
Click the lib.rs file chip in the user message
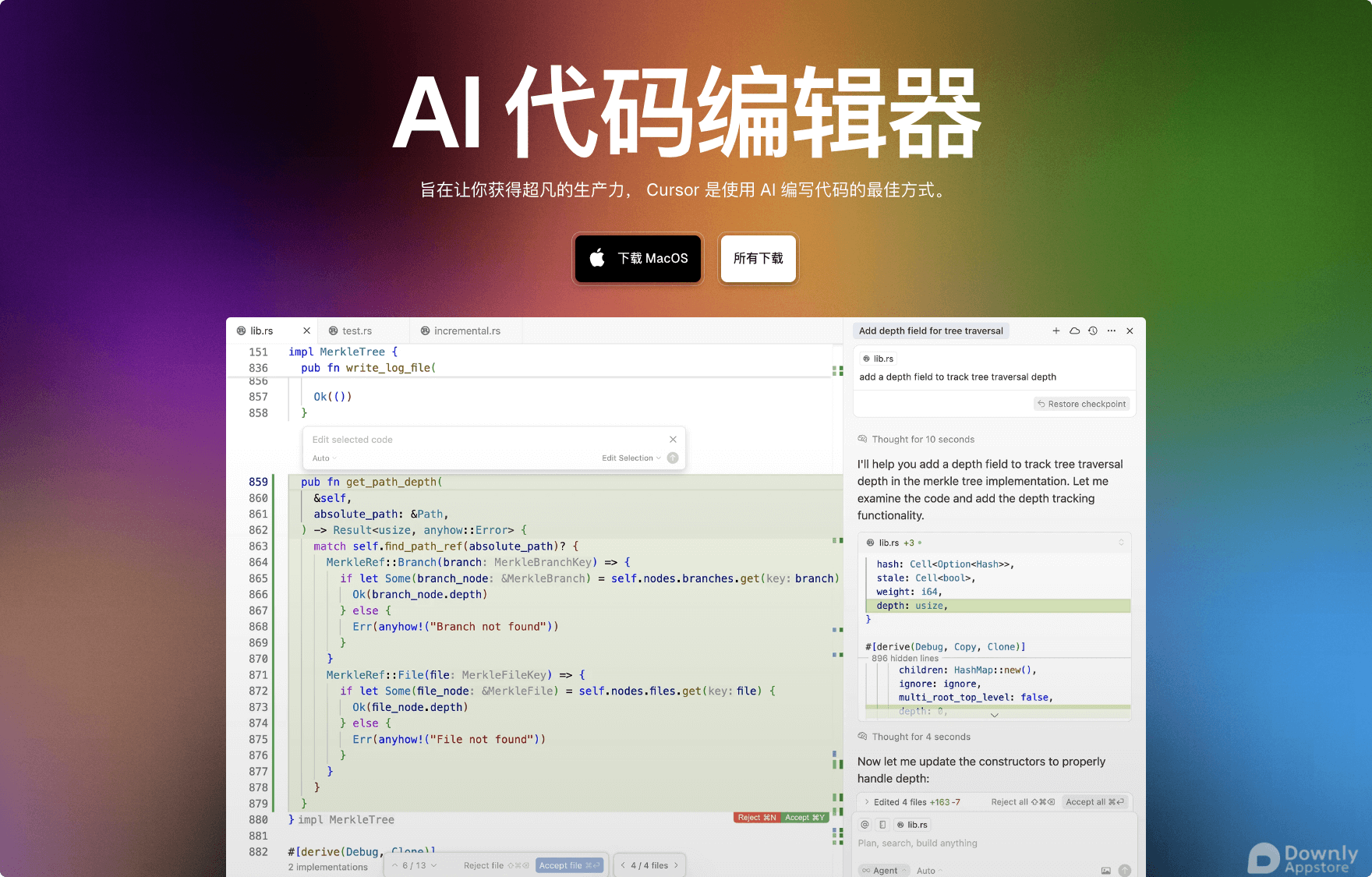coord(878,359)
